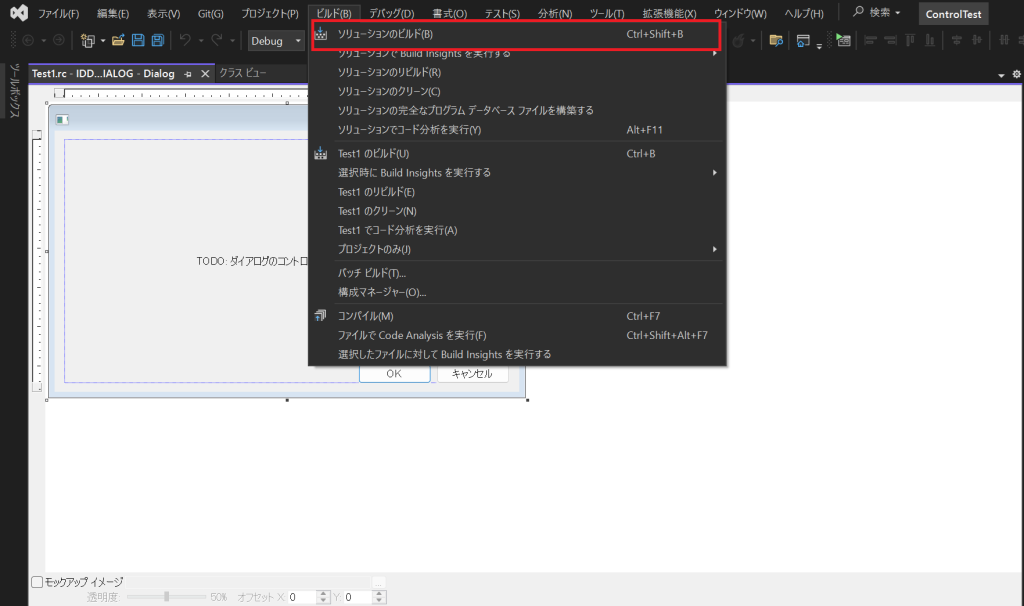The image size is (1024, 606).
Task: Click the settings gear icon above editor
Action: pos(1016,75)
